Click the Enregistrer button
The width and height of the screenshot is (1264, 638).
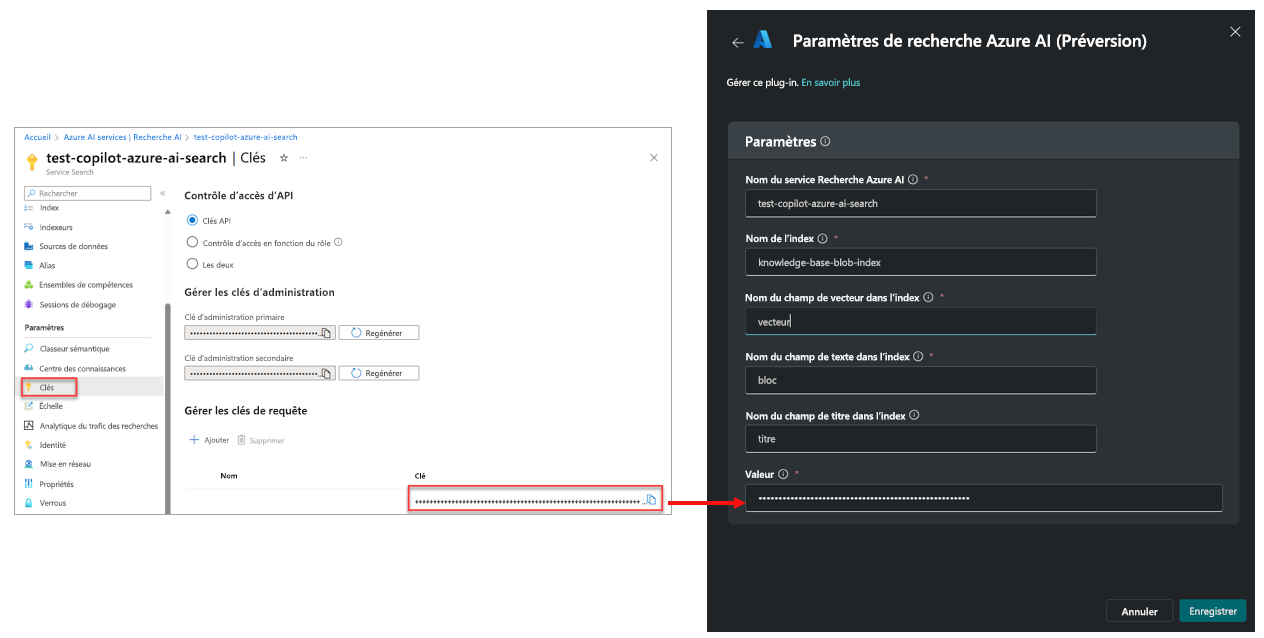[1213, 611]
